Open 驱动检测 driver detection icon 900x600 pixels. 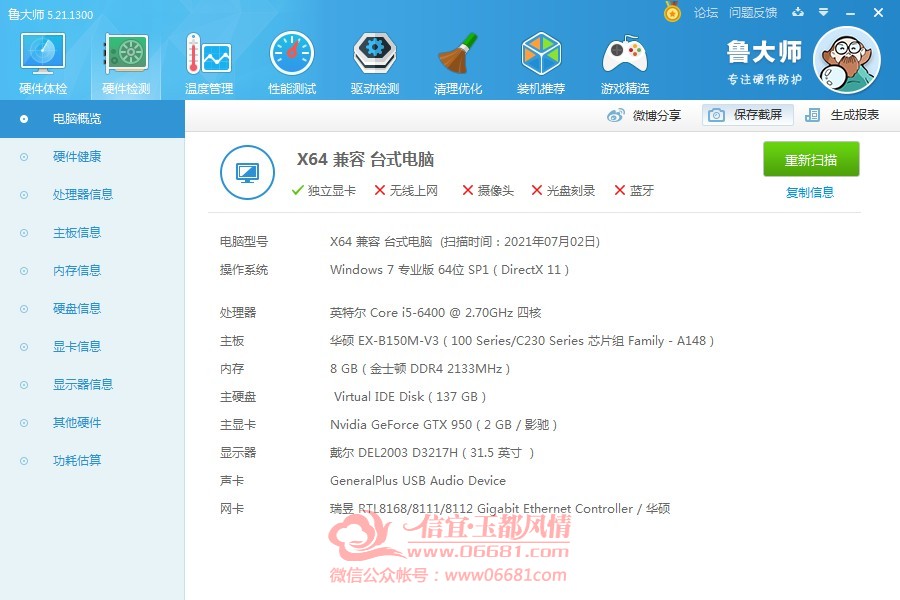point(375,63)
